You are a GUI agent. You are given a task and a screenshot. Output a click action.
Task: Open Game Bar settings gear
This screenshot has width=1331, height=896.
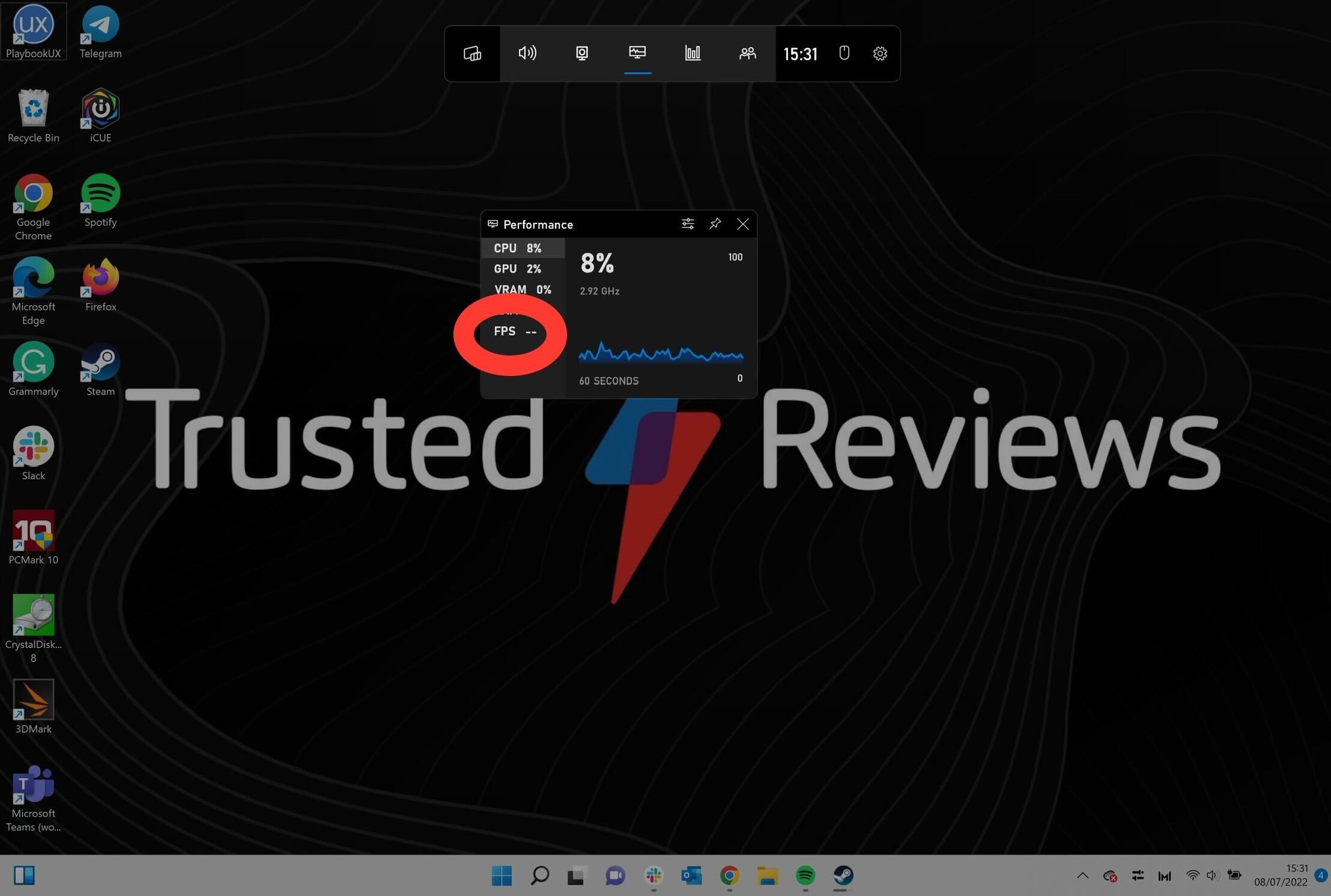point(880,53)
